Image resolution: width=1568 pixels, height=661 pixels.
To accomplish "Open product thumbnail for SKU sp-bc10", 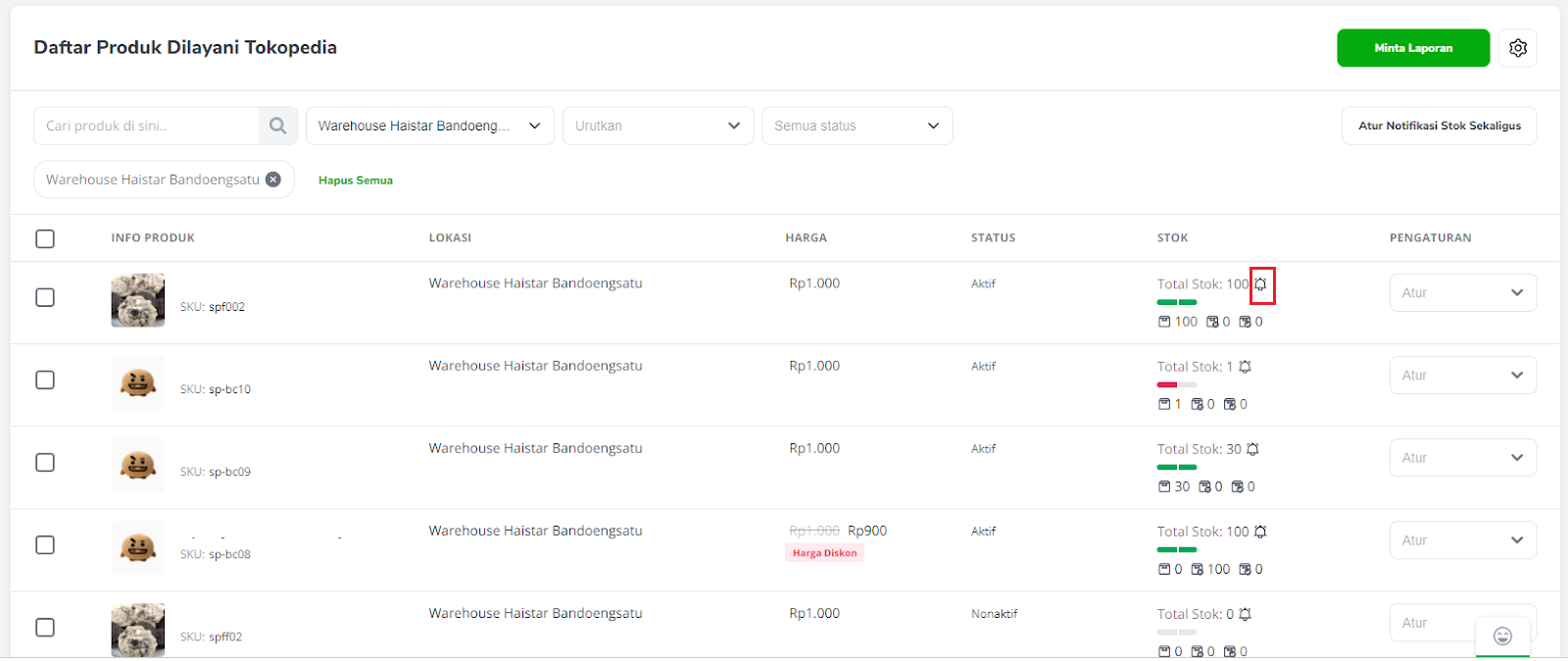I will 138,382.
